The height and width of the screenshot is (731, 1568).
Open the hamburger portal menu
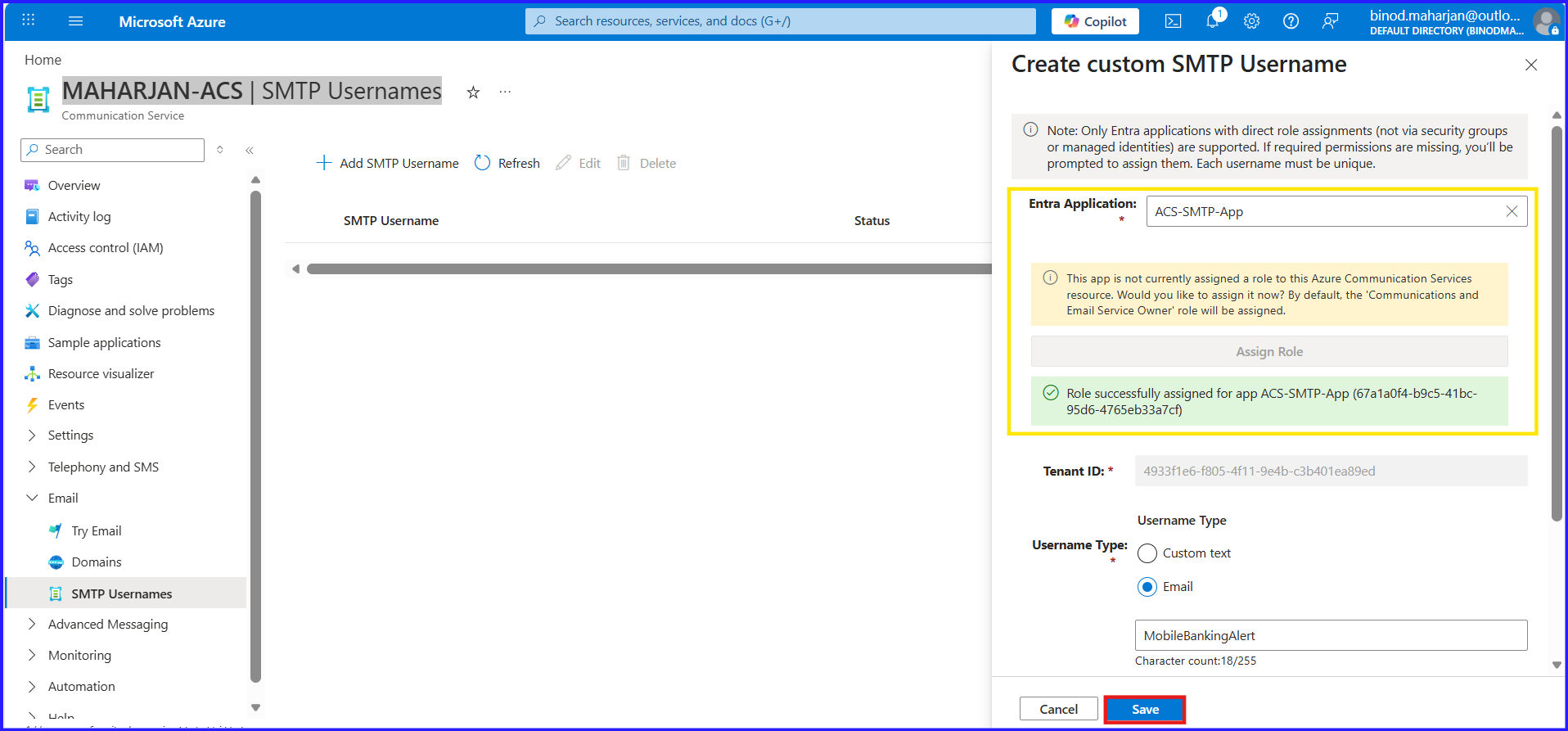pos(75,21)
